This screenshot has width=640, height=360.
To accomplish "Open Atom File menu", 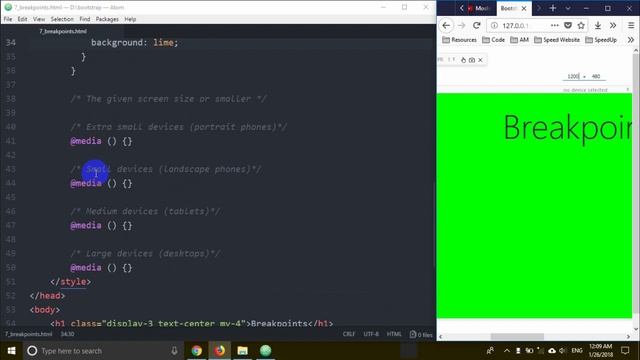I will 8,19.
